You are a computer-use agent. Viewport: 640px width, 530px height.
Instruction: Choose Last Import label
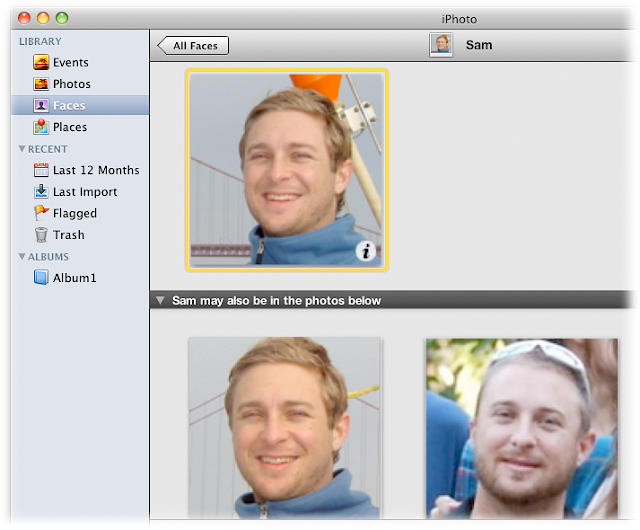click(85, 192)
